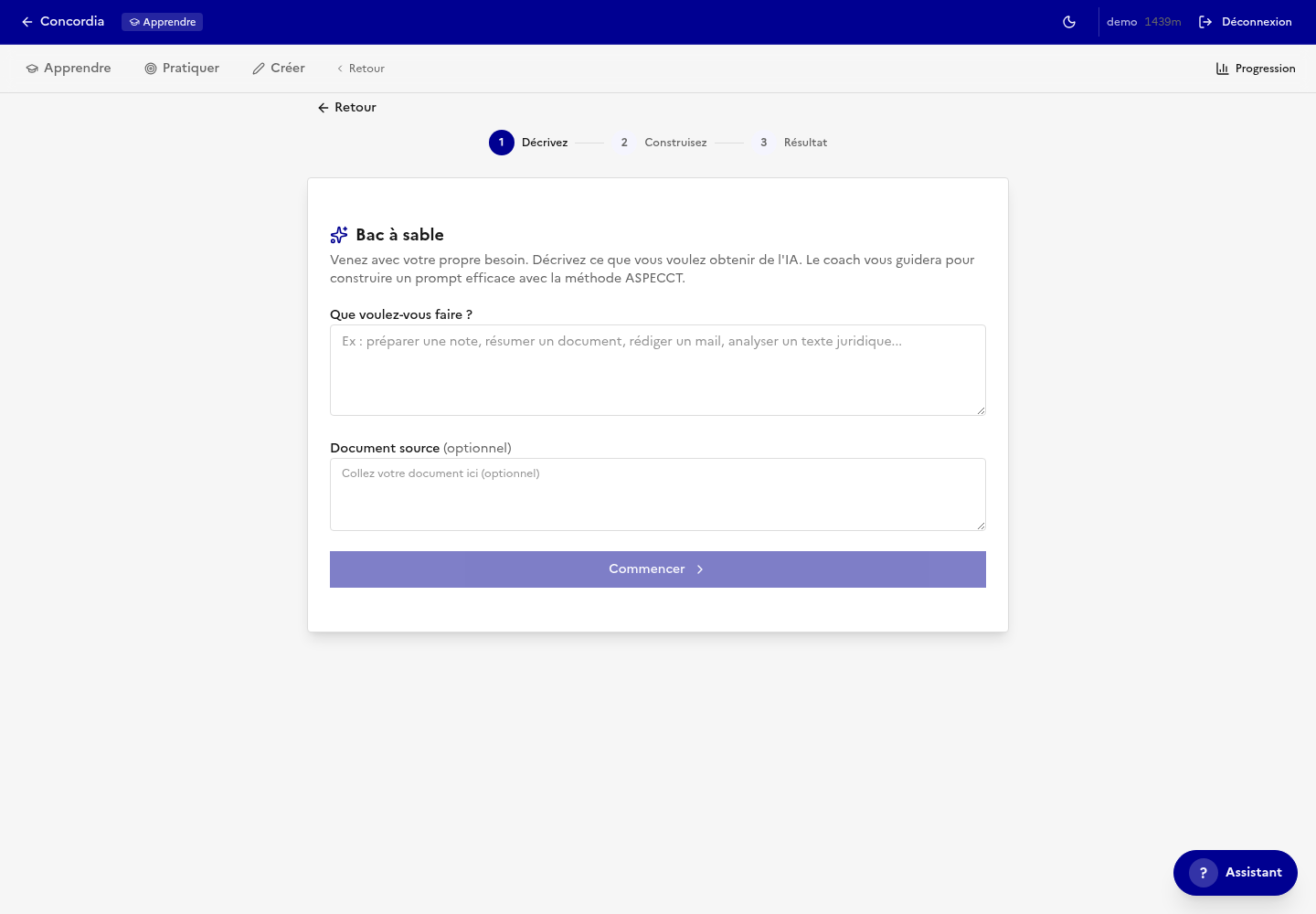1316x914 pixels.
Task: Click the chevron on the Commencer button
Action: pyautogui.click(x=700, y=569)
